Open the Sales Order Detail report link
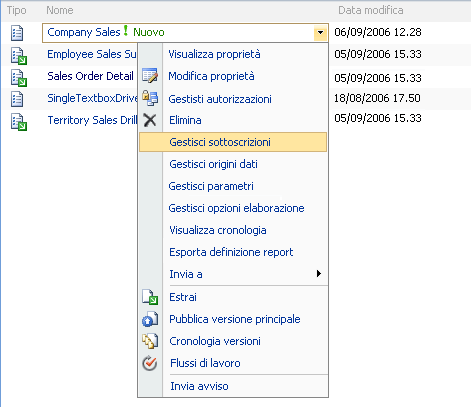471x407 pixels. click(90, 76)
